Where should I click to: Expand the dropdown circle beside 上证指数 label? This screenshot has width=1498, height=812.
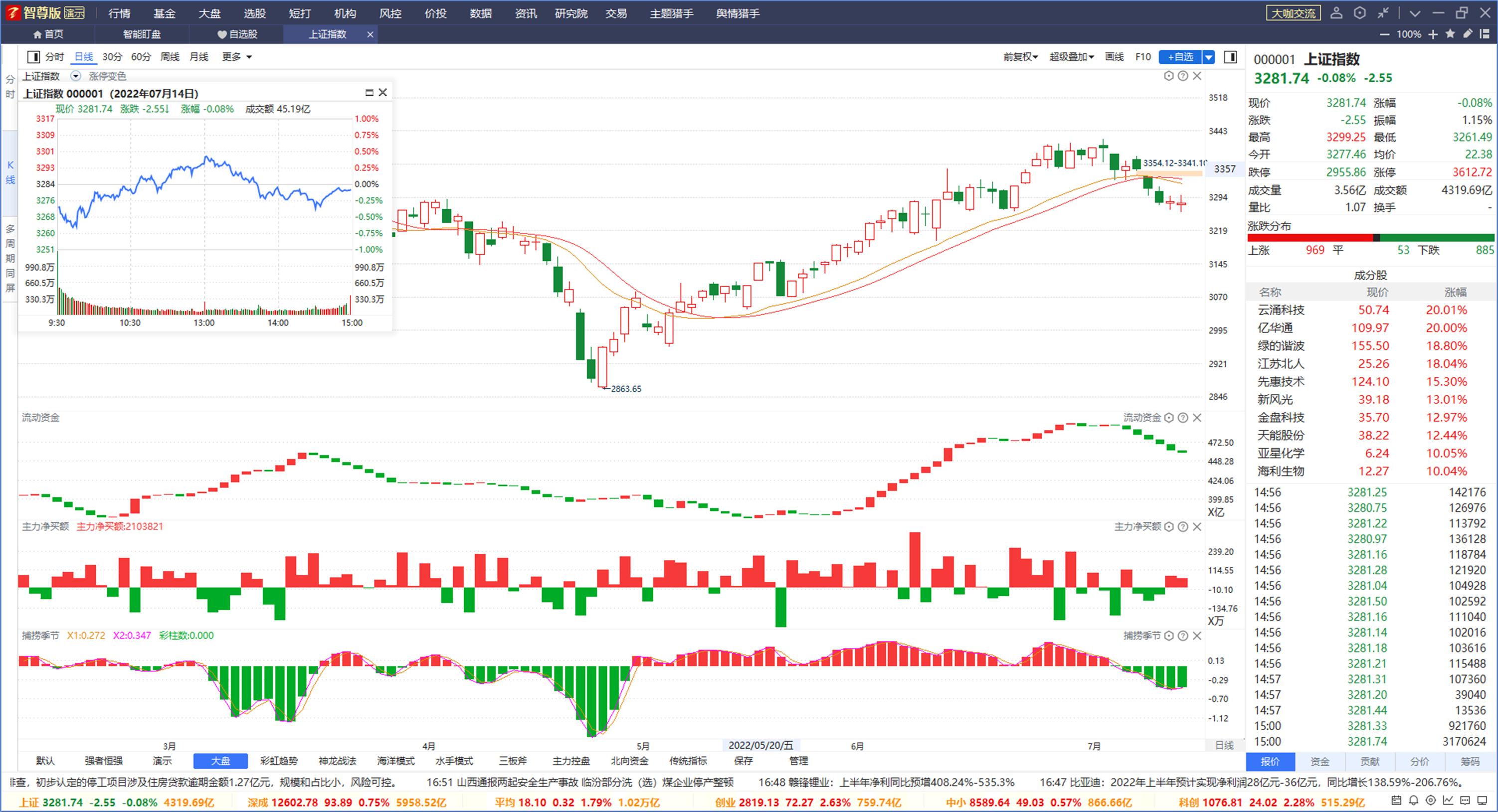point(76,76)
